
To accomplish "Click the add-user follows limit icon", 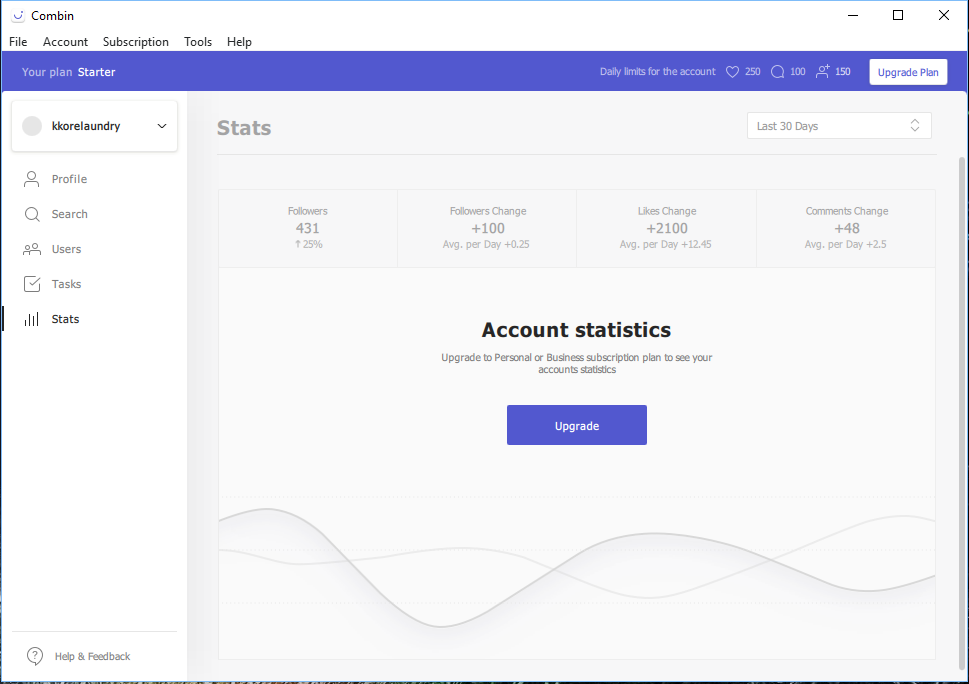I will [823, 72].
